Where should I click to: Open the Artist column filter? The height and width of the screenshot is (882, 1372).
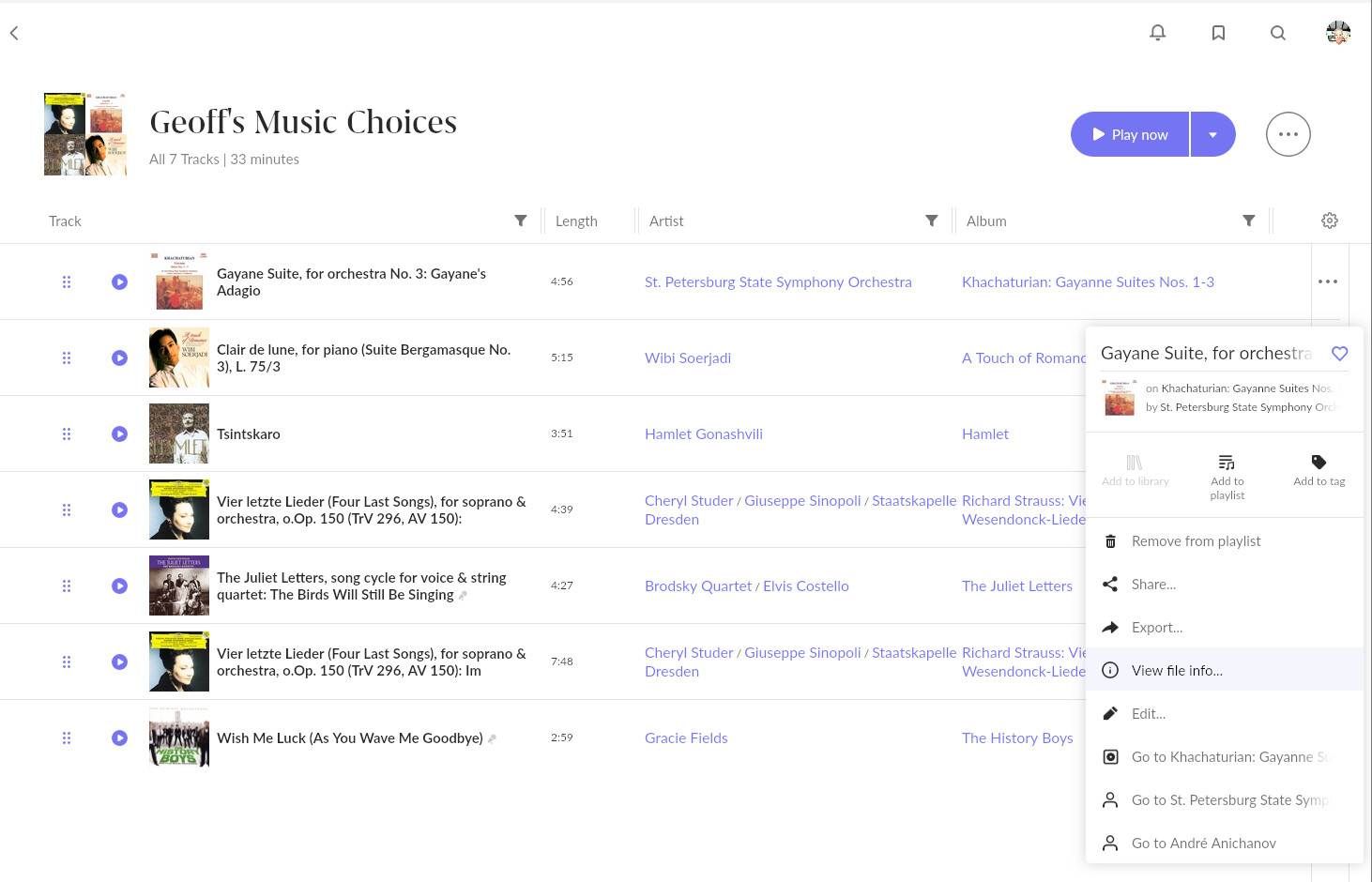932,220
